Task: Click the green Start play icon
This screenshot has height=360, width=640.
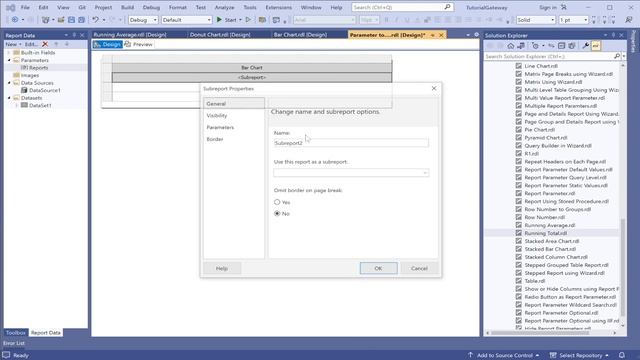Action: click(219, 20)
